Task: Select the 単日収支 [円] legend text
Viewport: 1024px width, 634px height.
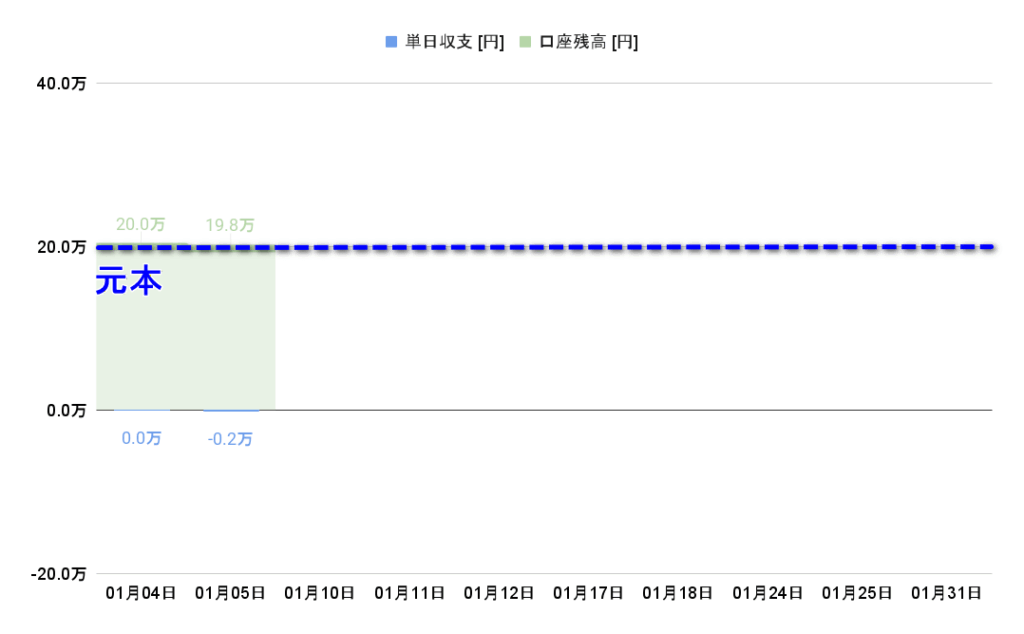Action: pos(454,42)
